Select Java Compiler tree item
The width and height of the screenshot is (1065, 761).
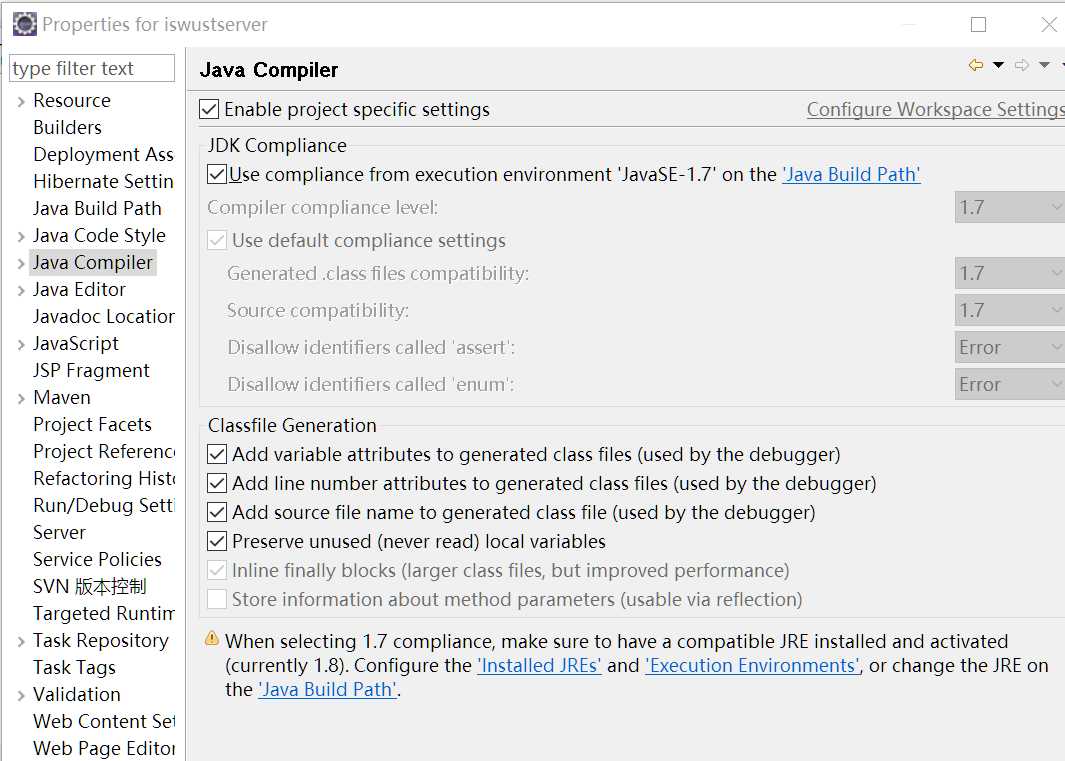tap(93, 262)
